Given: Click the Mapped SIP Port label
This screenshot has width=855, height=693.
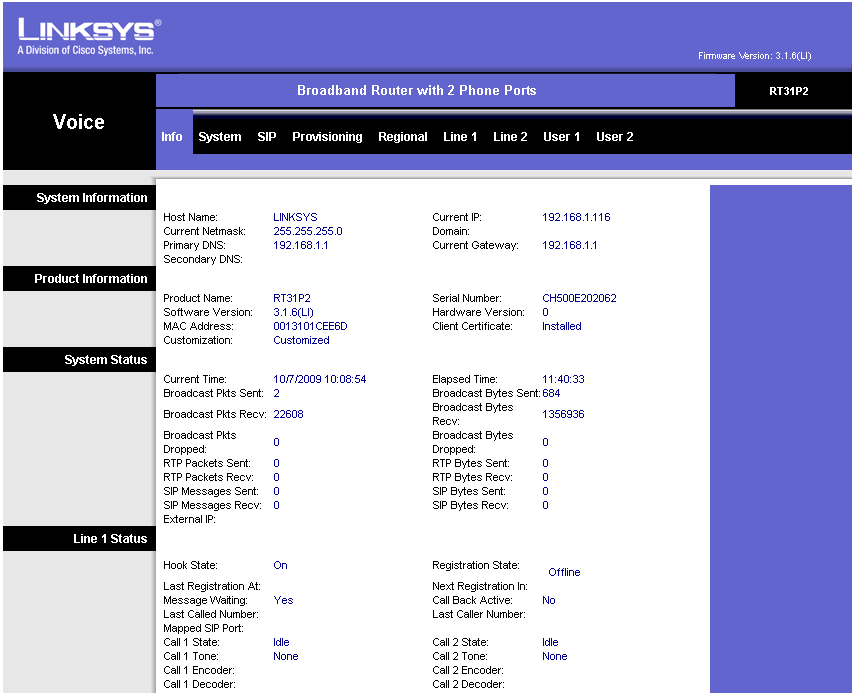Looking at the screenshot, I should pyautogui.click(x=203, y=628).
